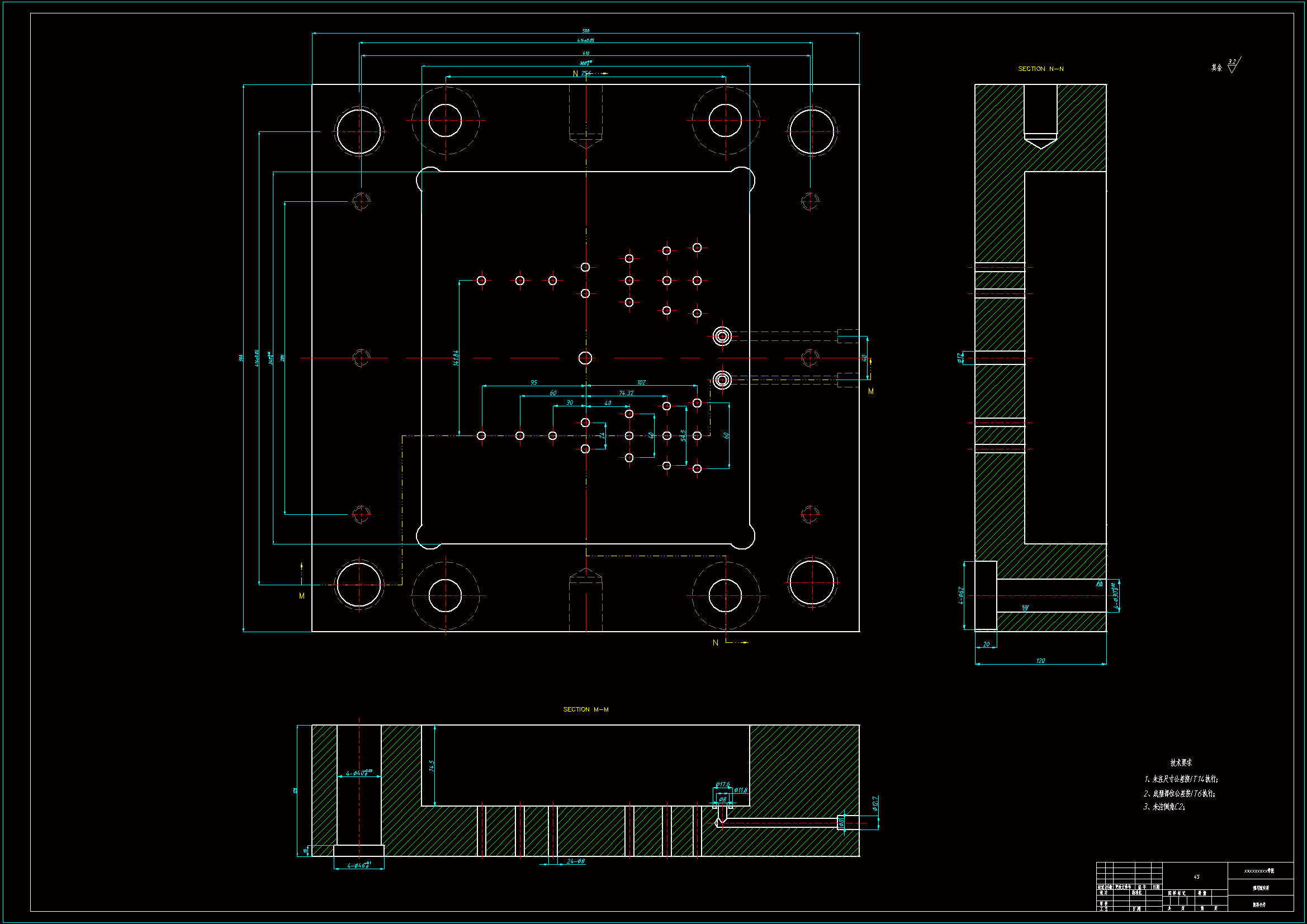Click the N section marker below the plate
1307x924 pixels.
pyautogui.click(x=716, y=643)
